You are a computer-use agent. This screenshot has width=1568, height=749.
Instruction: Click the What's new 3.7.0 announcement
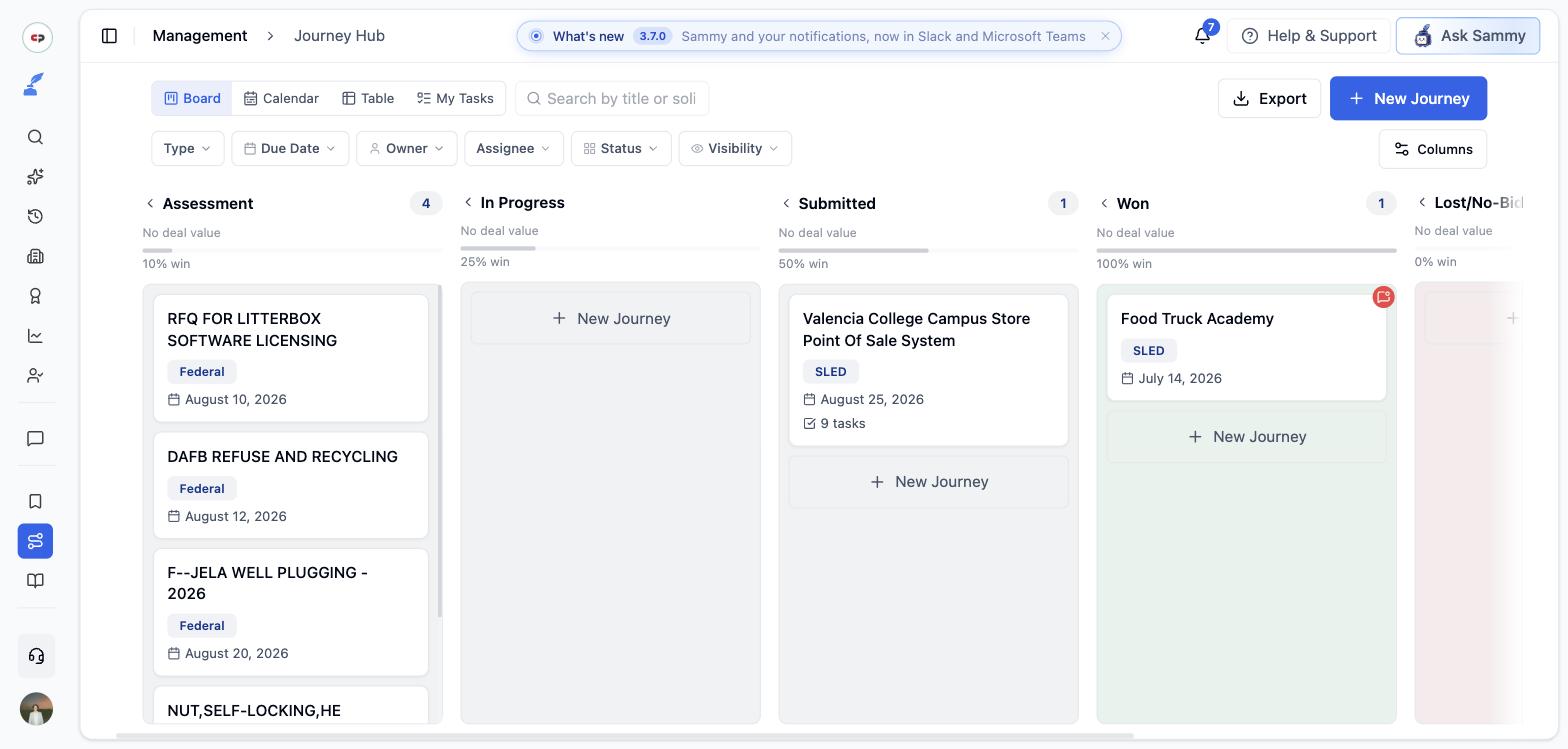pyautogui.click(x=818, y=36)
